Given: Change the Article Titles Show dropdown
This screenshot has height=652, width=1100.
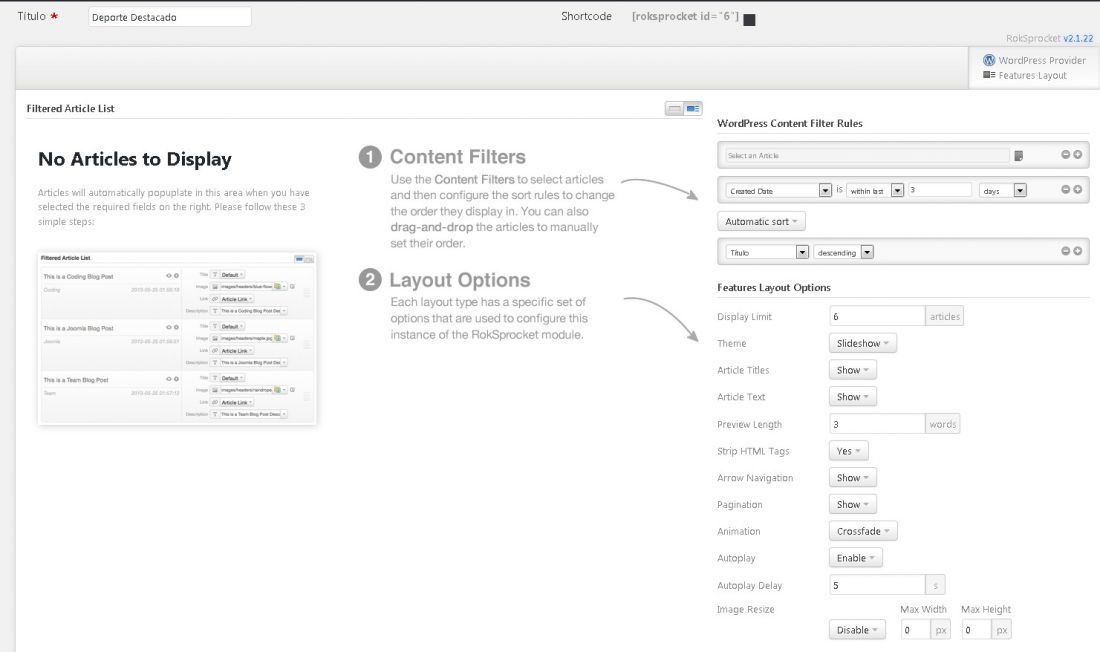Looking at the screenshot, I should coord(852,370).
